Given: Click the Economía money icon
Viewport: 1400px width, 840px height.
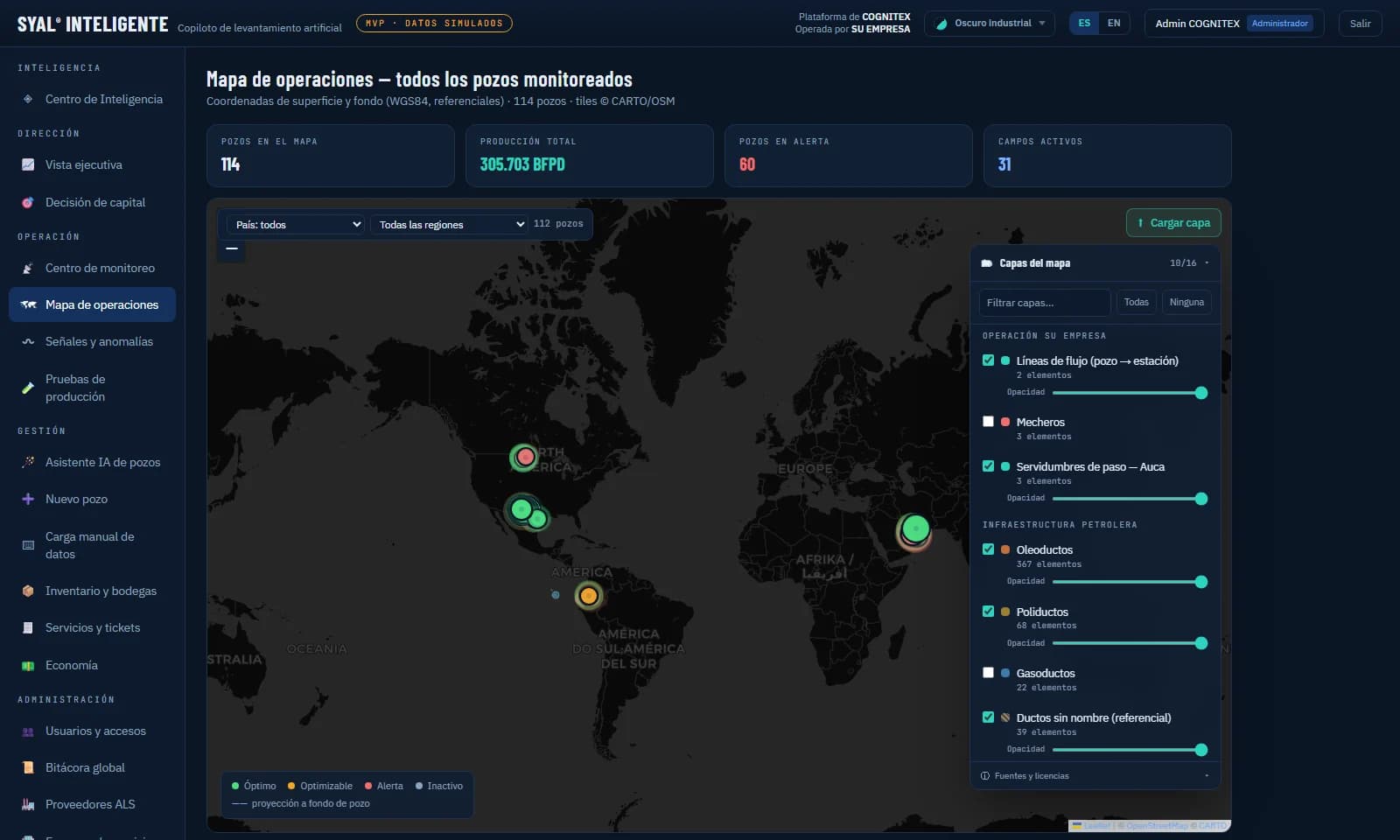Looking at the screenshot, I should (28, 665).
